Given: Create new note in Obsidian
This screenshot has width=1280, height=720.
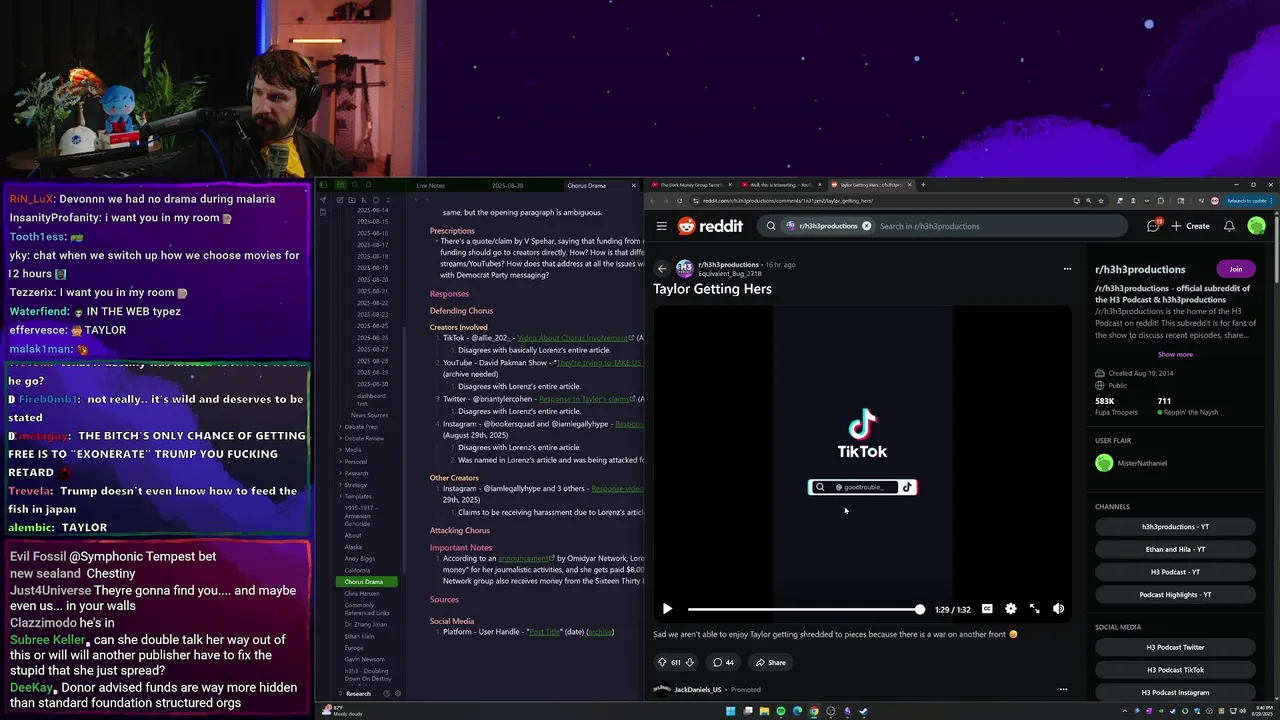Looking at the screenshot, I should coord(340,200).
